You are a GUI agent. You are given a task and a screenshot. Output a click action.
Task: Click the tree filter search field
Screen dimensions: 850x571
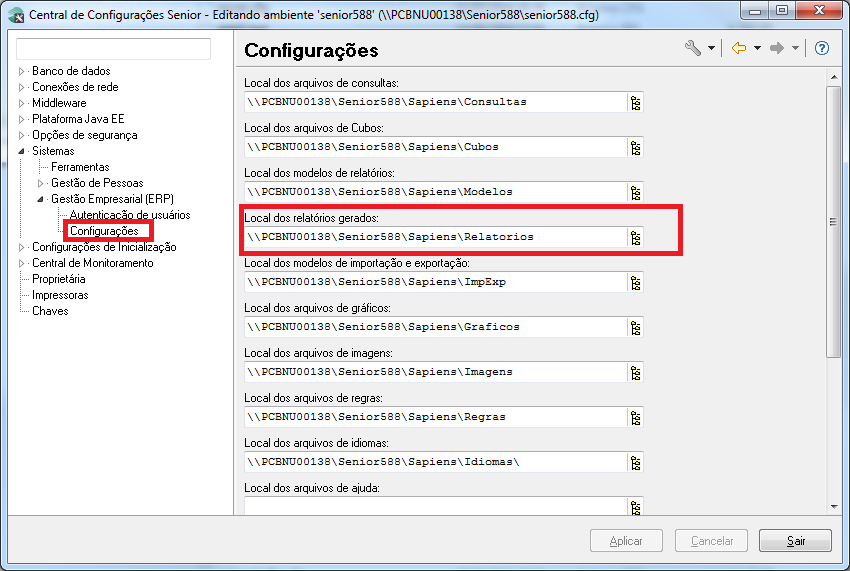tap(113, 49)
